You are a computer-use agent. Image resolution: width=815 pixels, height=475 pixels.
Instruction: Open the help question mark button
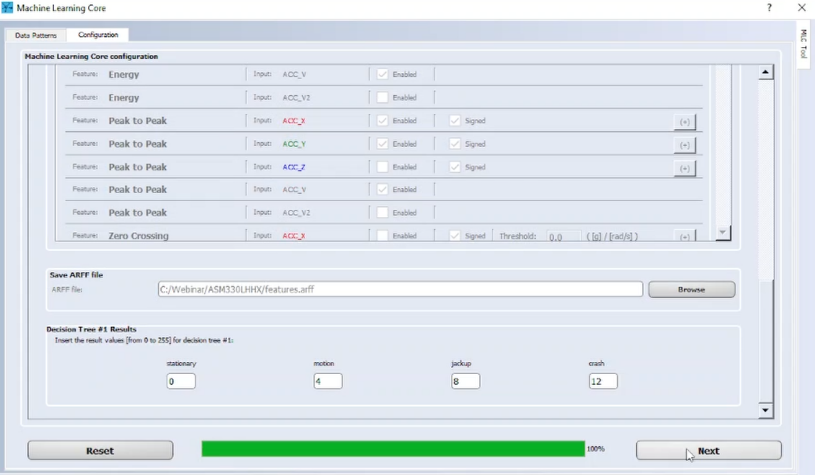769,7
